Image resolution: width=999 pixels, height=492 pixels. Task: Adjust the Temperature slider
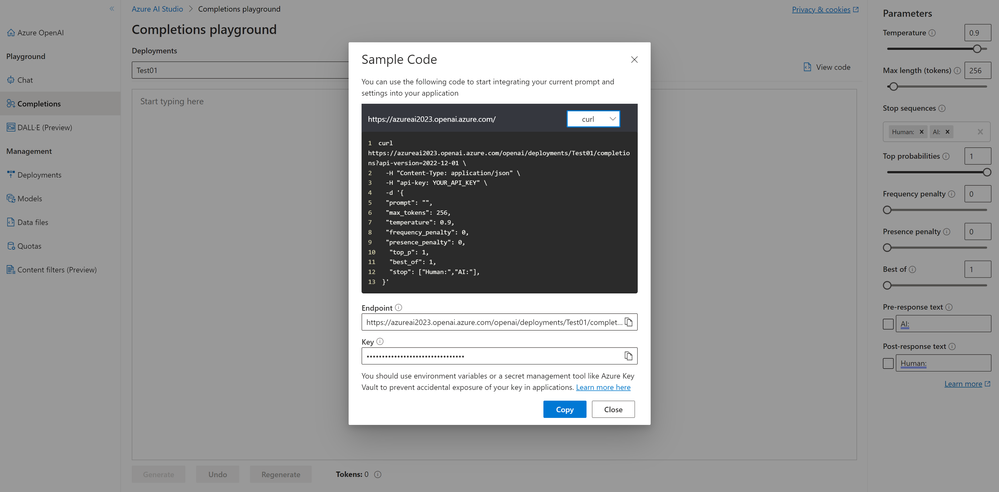pyautogui.click(x=977, y=48)
